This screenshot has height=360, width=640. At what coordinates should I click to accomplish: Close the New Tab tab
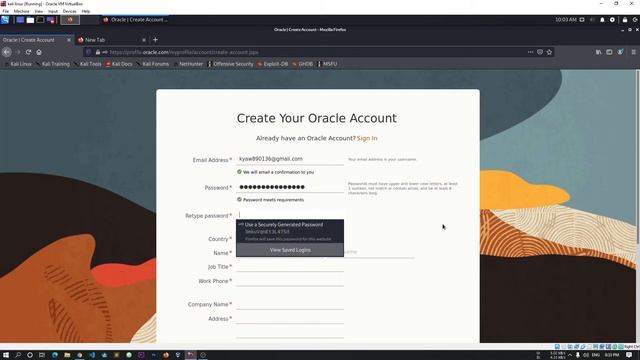pyautogui.click(x=144, y=40)
